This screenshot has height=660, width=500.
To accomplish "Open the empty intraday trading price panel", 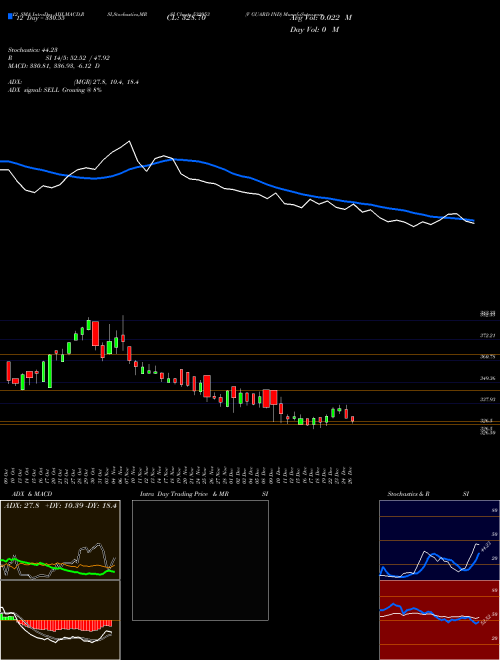I will [x=200, y=560].
